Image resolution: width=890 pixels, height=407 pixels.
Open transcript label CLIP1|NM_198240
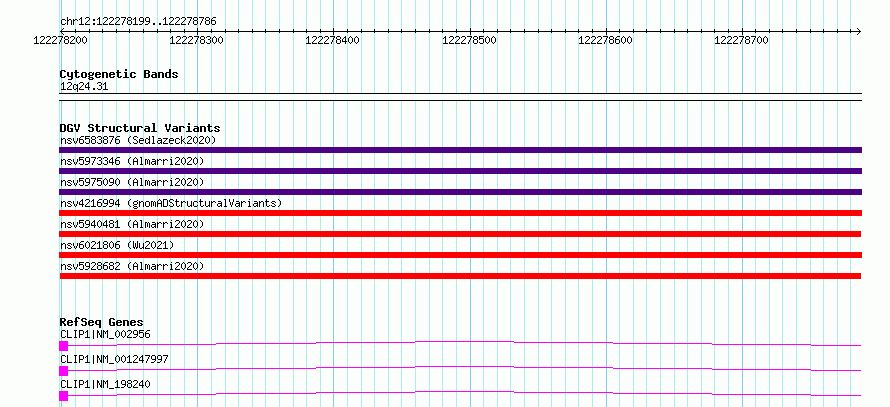(x=105, y=384)
